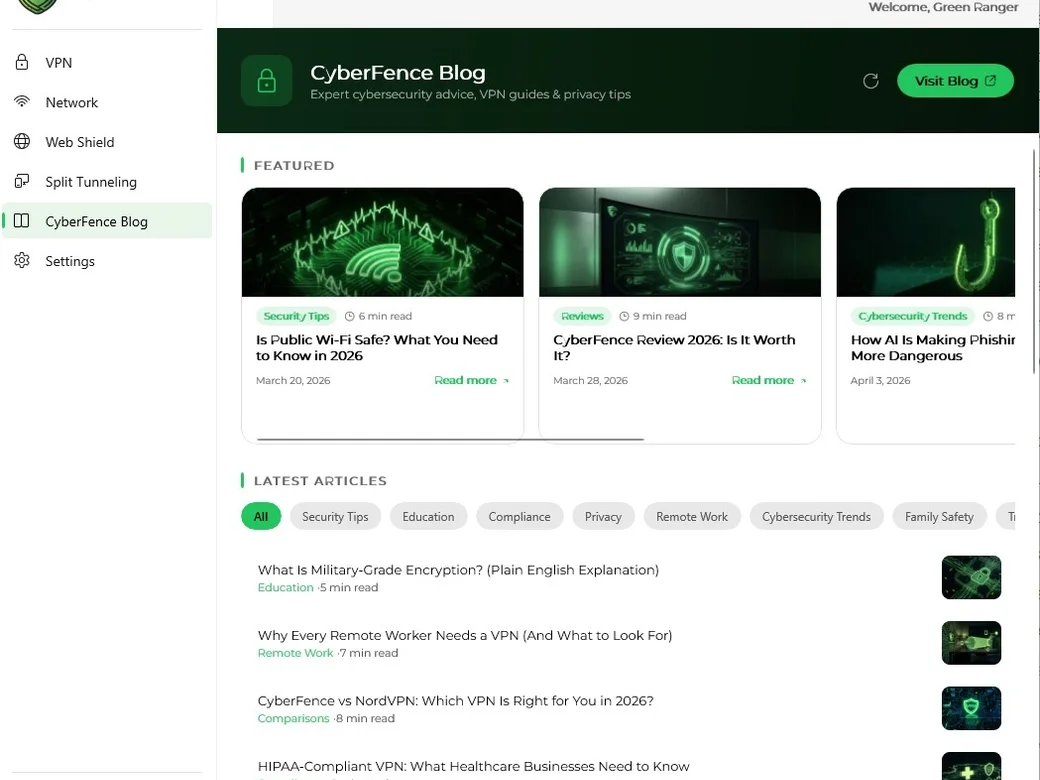The width and height of the screenshot is (1040, 780).
Task: Open the VPN lock icon in sidebar
Action: 22,62
